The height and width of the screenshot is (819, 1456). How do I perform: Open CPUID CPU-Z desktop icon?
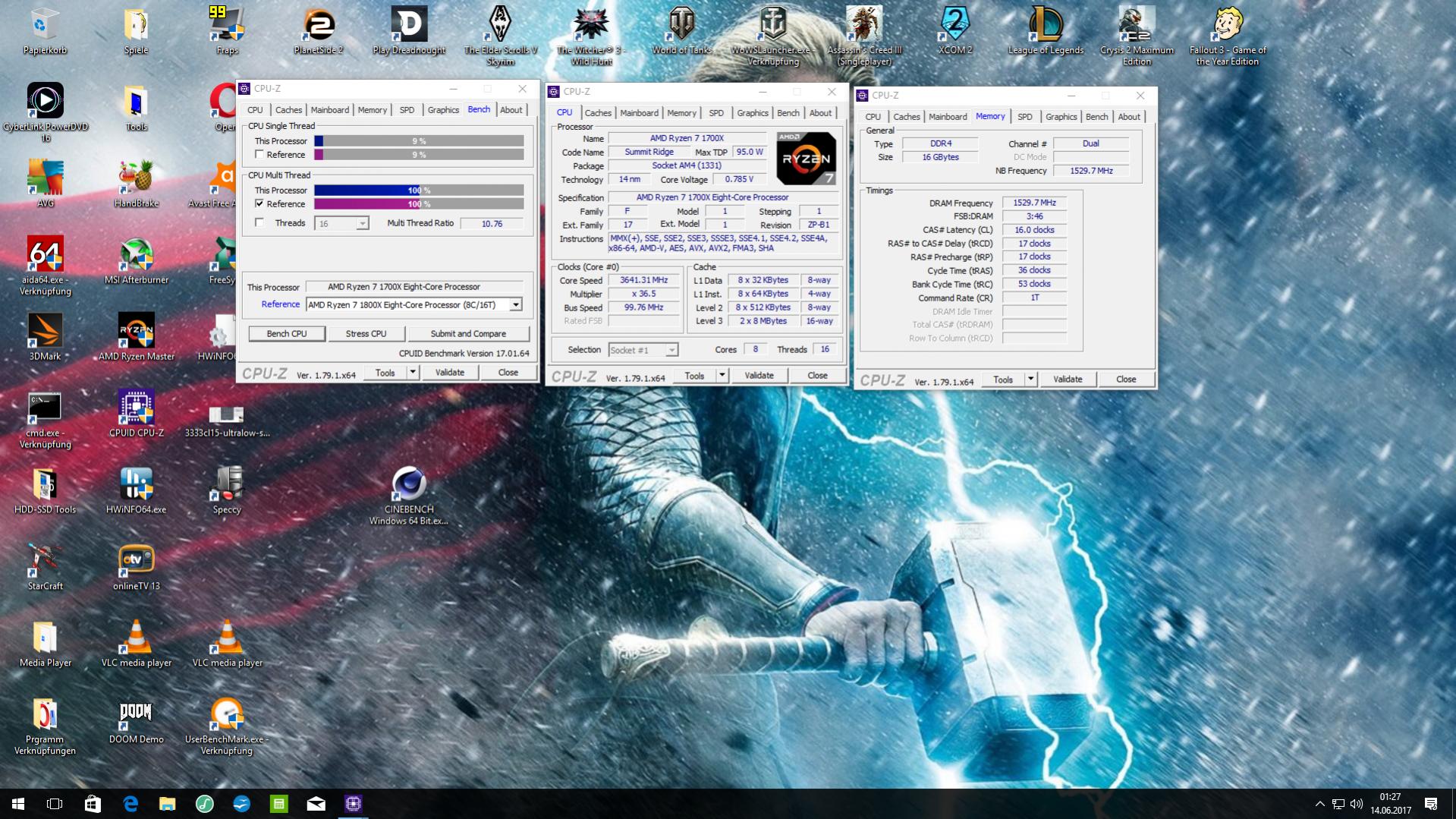pos(136,414)
